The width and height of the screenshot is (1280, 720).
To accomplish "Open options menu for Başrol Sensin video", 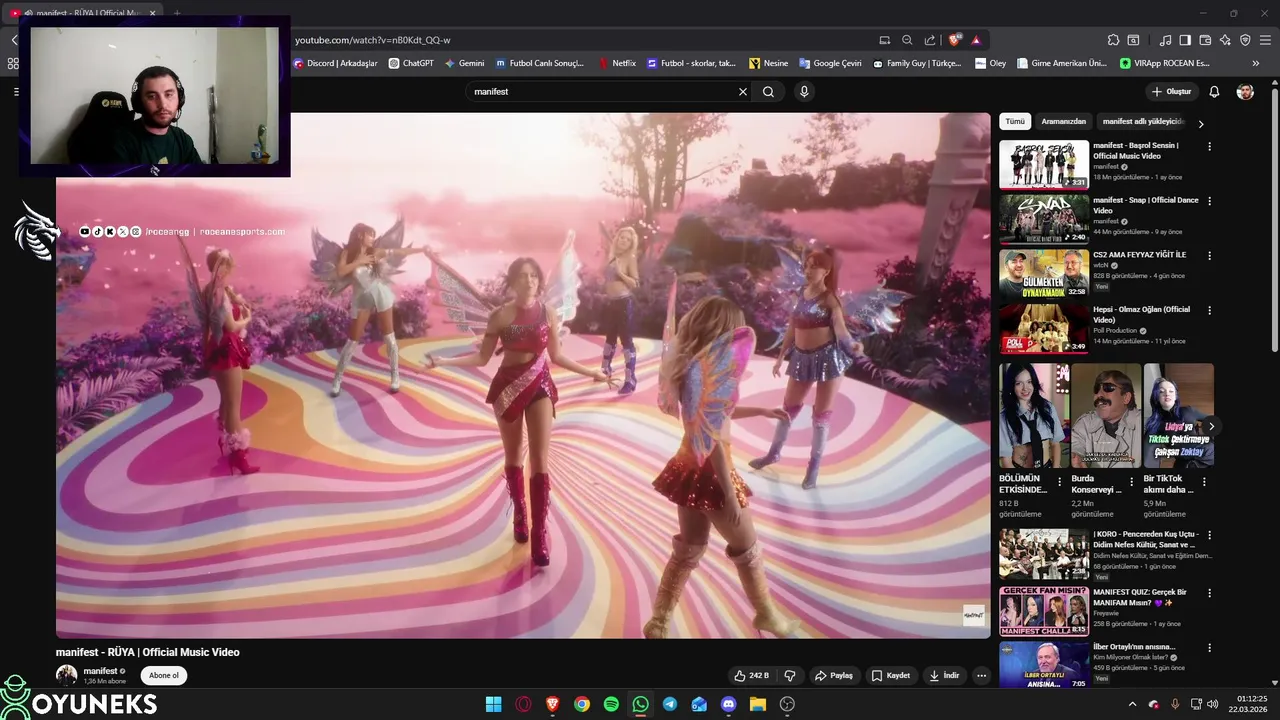I will [x=1209, y=146].
